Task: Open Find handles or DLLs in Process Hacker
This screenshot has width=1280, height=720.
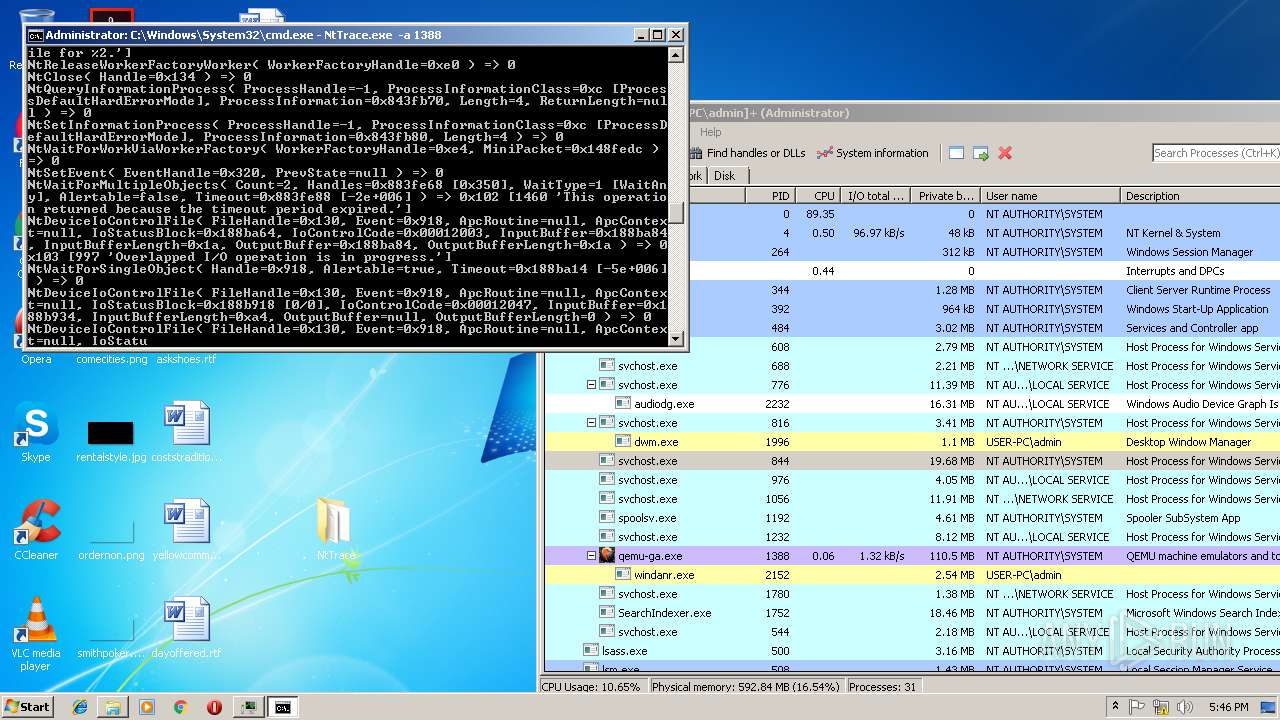Action: pos(747,153)
